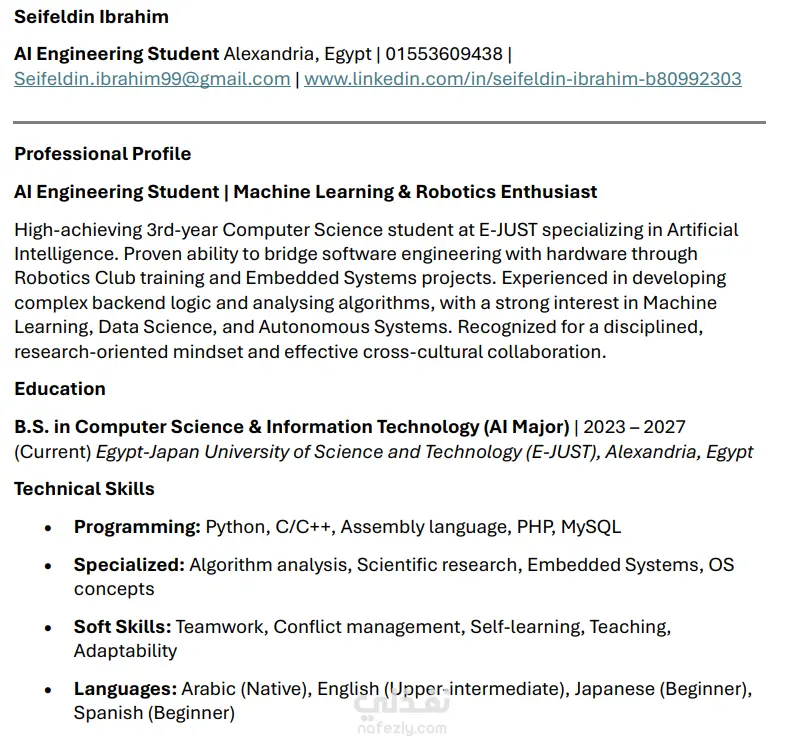Click the Specialized bullet label
The width and height of the screenshot is (804, 737).
(x=129, y=565)
